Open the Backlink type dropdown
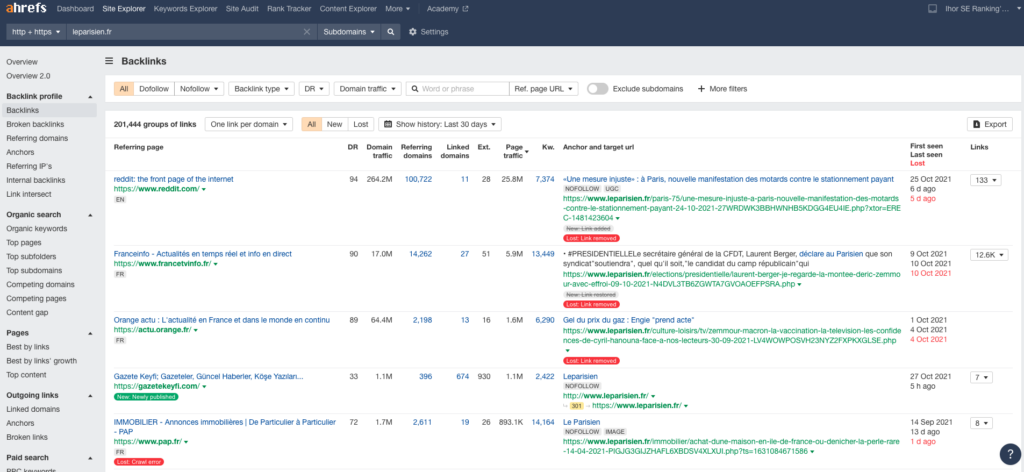 coord(261,89)
